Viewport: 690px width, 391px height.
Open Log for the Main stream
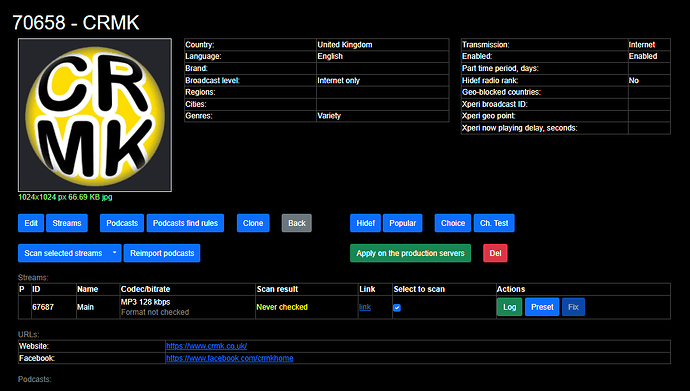click(x=510, y=307)
